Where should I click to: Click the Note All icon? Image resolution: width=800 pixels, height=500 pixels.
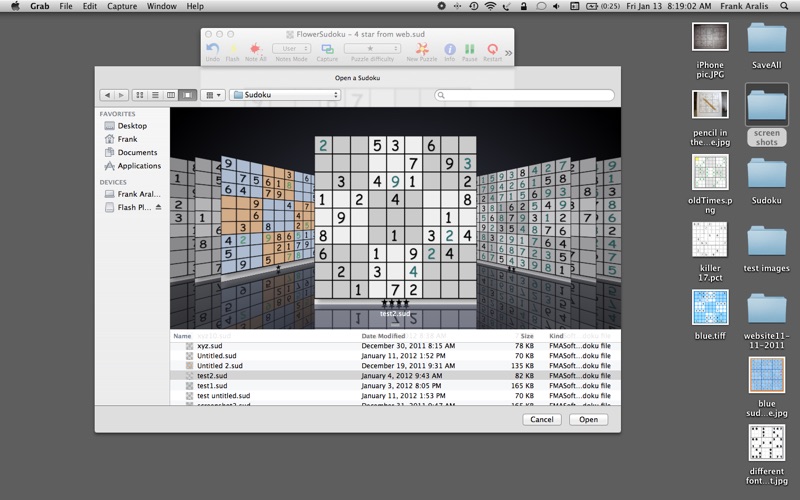[x=255, y=49]
